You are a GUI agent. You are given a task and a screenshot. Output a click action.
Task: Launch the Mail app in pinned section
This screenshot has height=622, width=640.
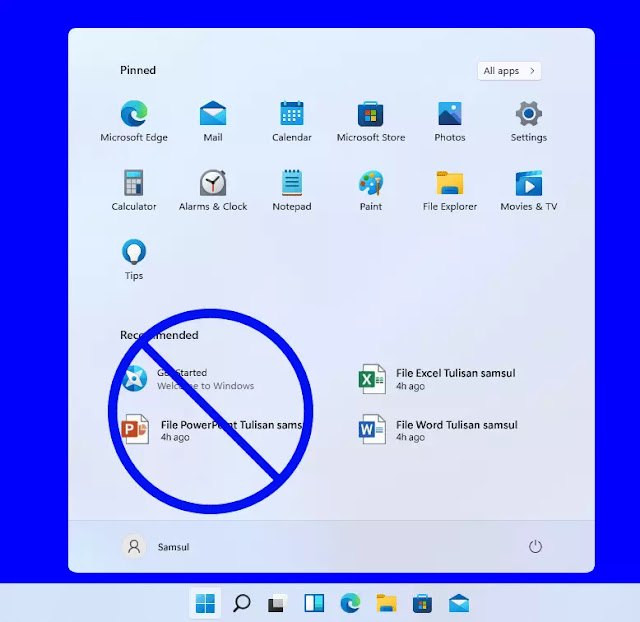click(213, 121)
